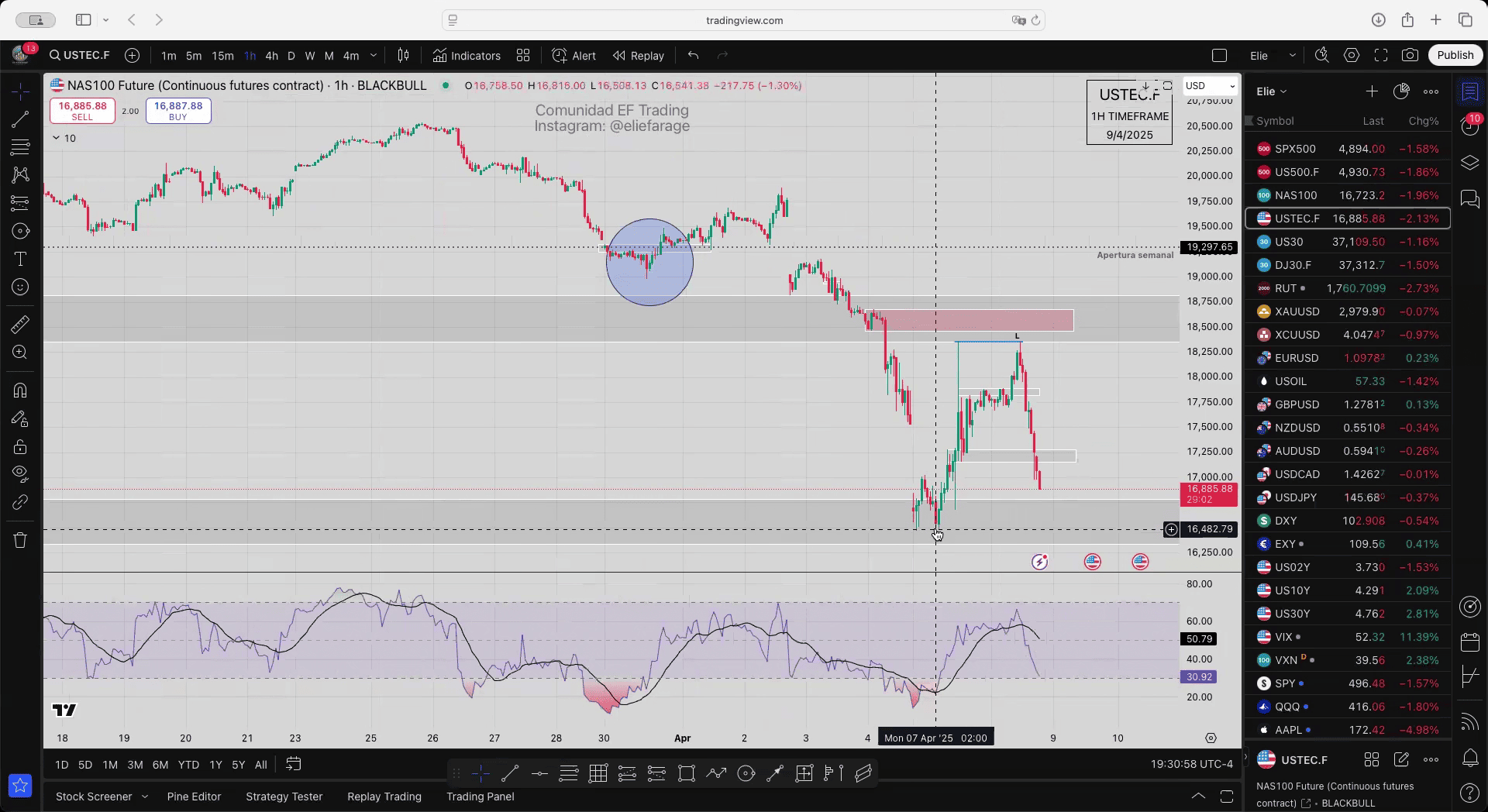Open indicator templates grid
The image size is (1488, 812).
[x=523, y=56]
